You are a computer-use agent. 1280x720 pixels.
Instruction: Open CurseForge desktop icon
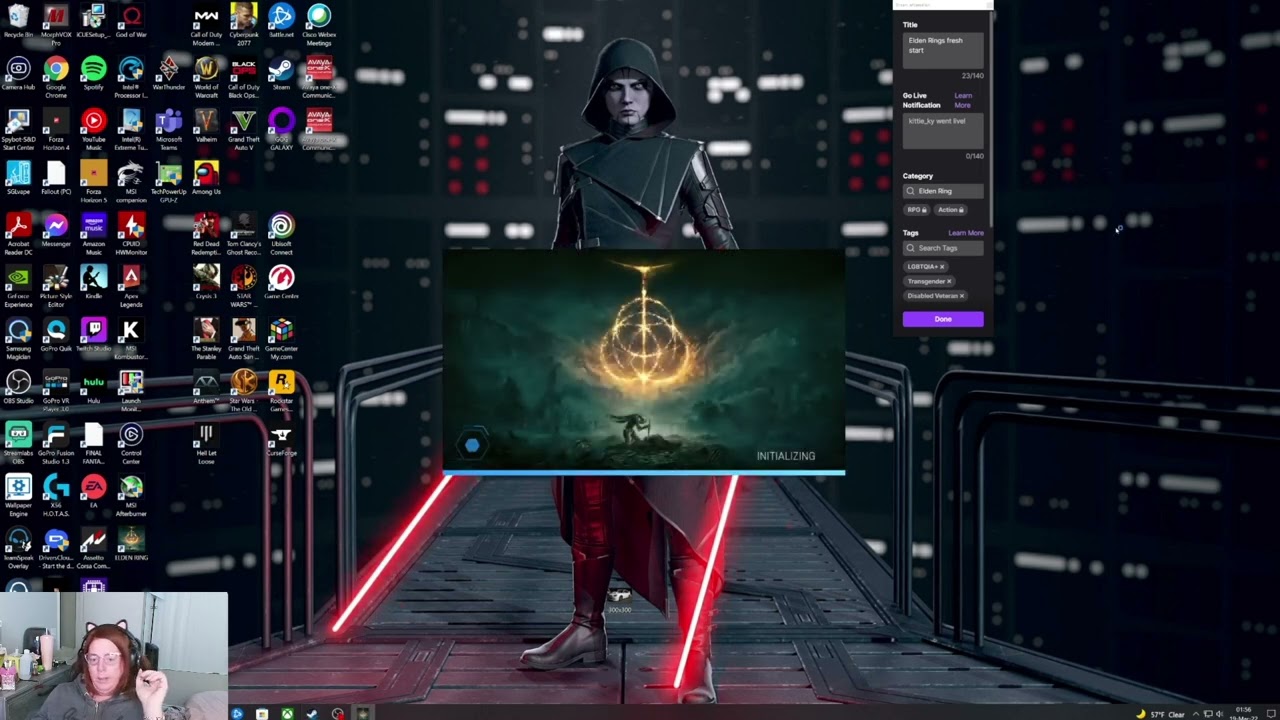pyautogui.click(x=281, y=440)
